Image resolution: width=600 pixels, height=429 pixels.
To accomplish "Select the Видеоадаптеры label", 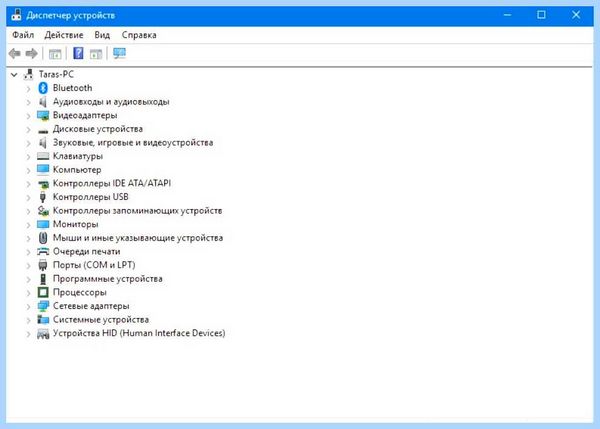I will pos(85,115).
